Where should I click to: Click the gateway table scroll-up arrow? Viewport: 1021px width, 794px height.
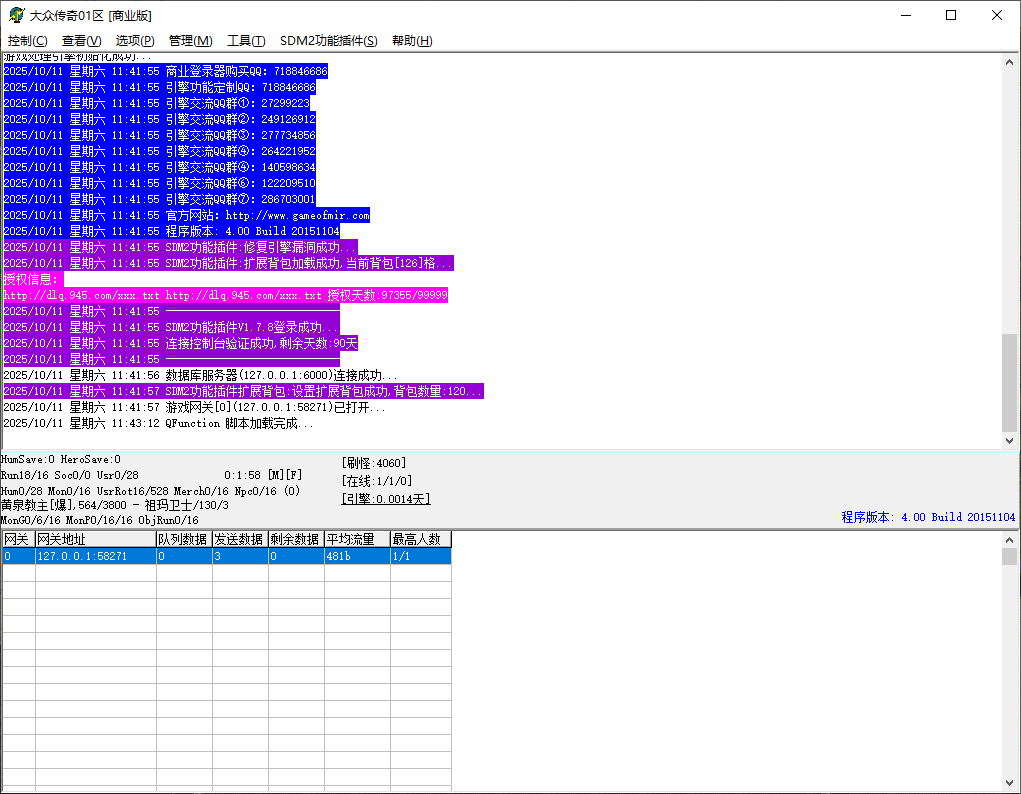coord(1009,540)
